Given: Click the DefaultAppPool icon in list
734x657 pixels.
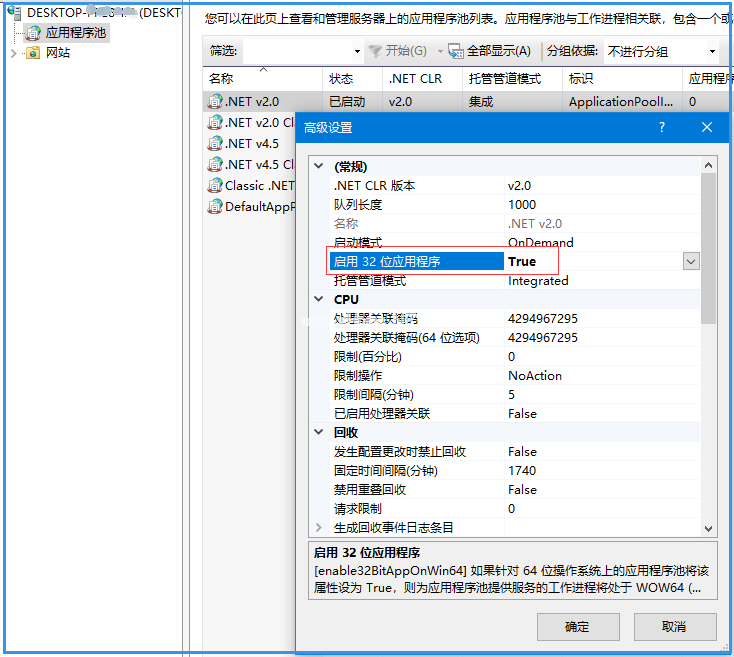Looking at the screenshot, I should (214, 206).
